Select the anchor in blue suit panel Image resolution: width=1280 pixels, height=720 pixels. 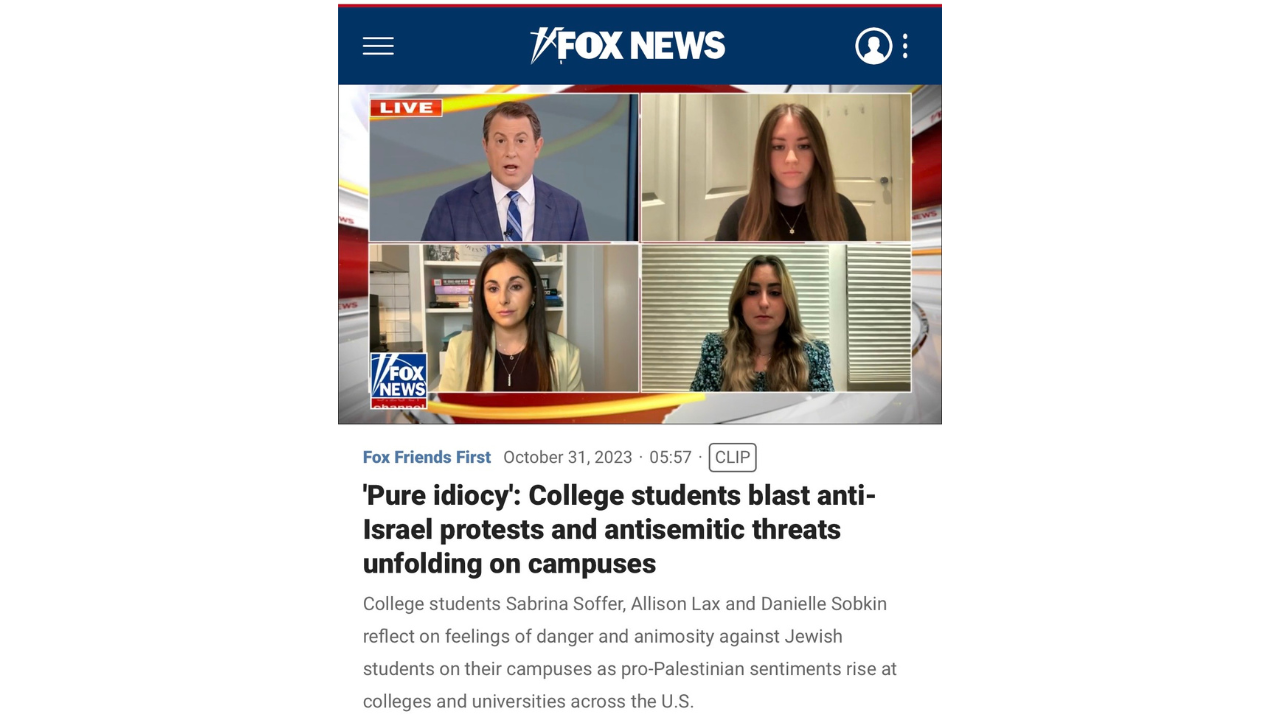[504, 168]
